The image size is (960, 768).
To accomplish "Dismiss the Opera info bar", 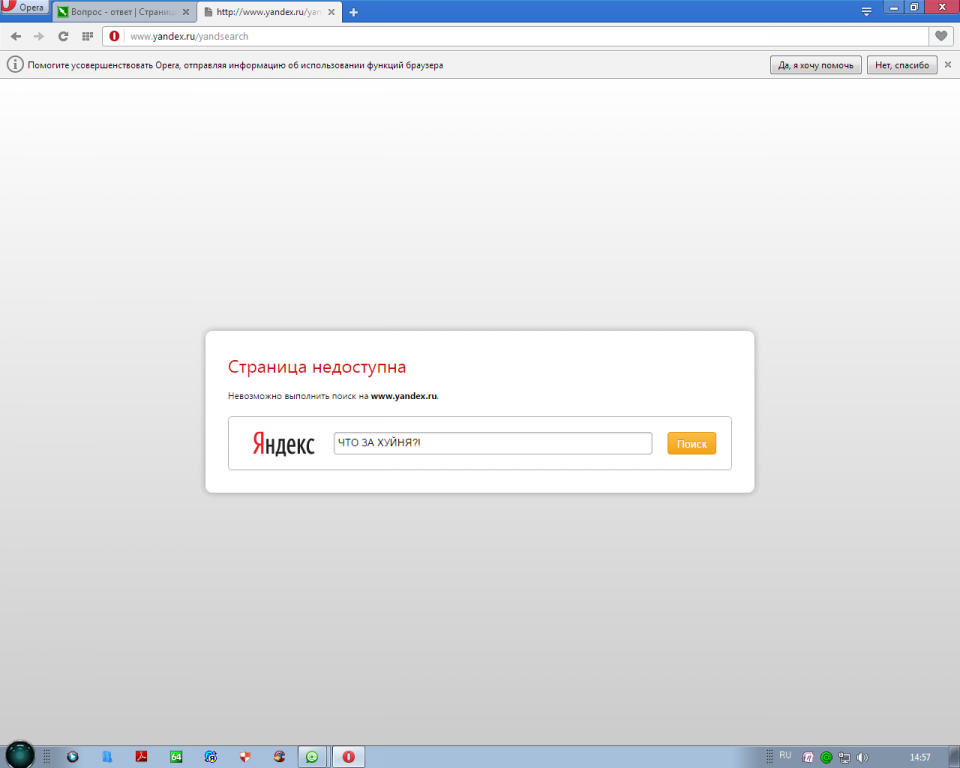I will (x=948, y=64).
